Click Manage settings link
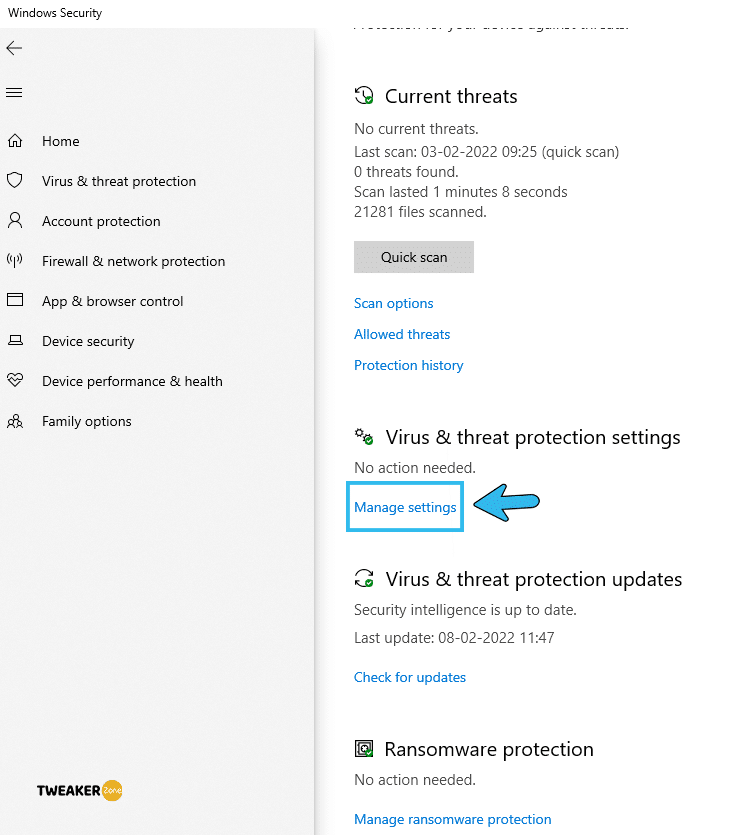The image size is (744, 835). pos(405,507)
